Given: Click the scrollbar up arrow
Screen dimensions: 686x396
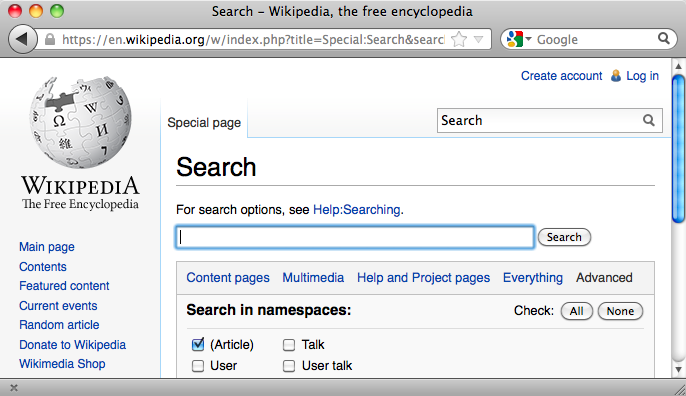Looking at the screenshot, I should pos(679,67).
